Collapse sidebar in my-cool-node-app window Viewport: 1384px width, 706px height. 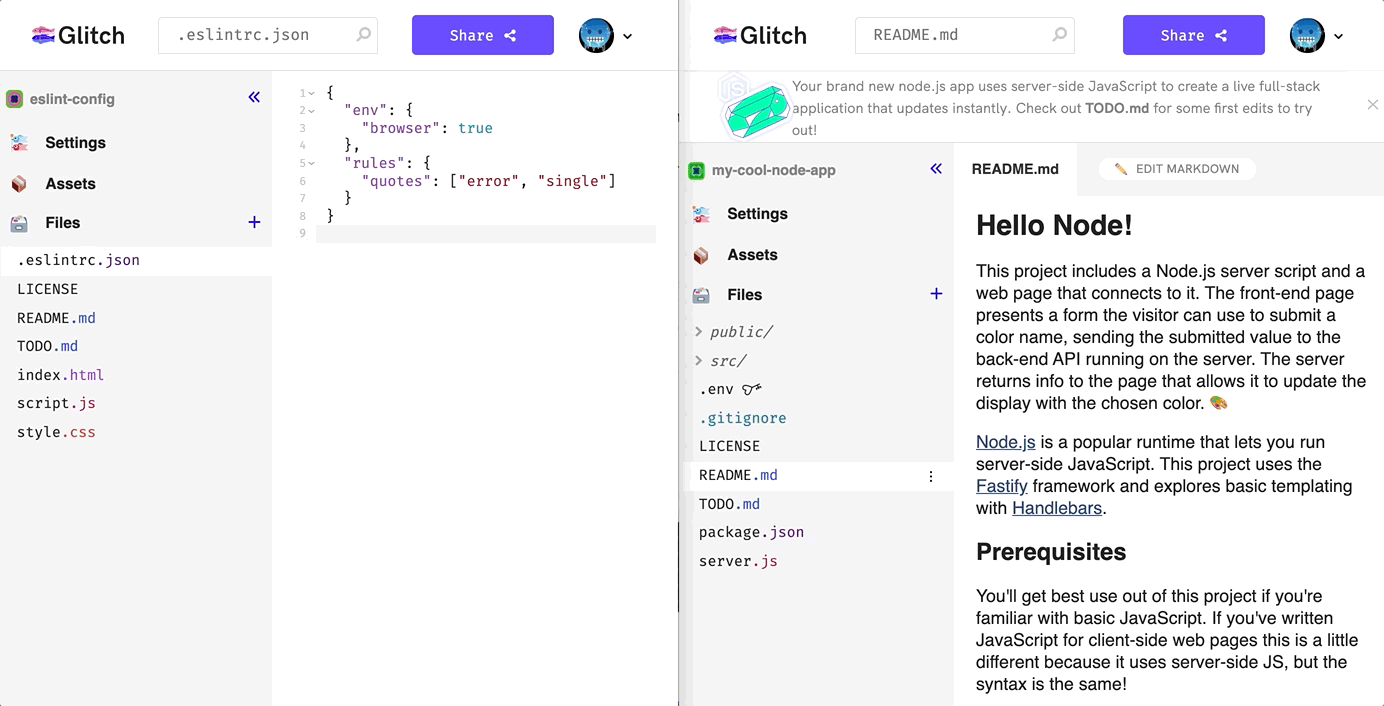pos(936,168)
